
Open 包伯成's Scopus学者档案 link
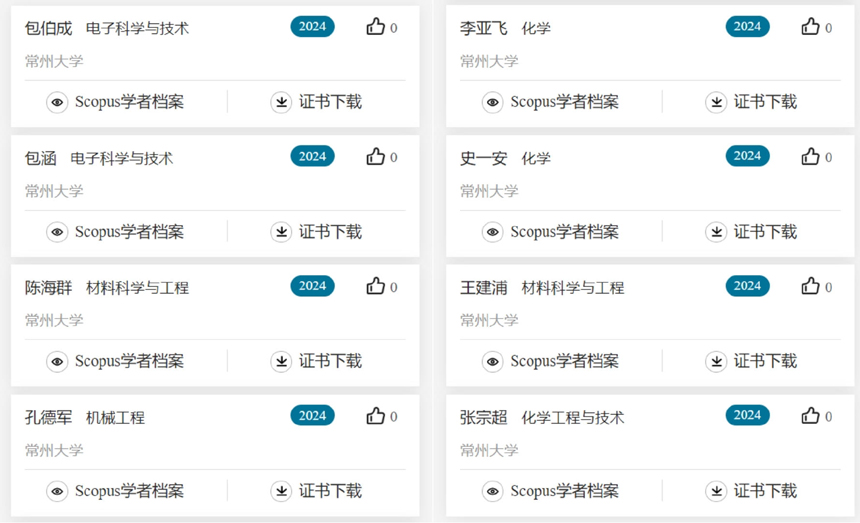129,102
